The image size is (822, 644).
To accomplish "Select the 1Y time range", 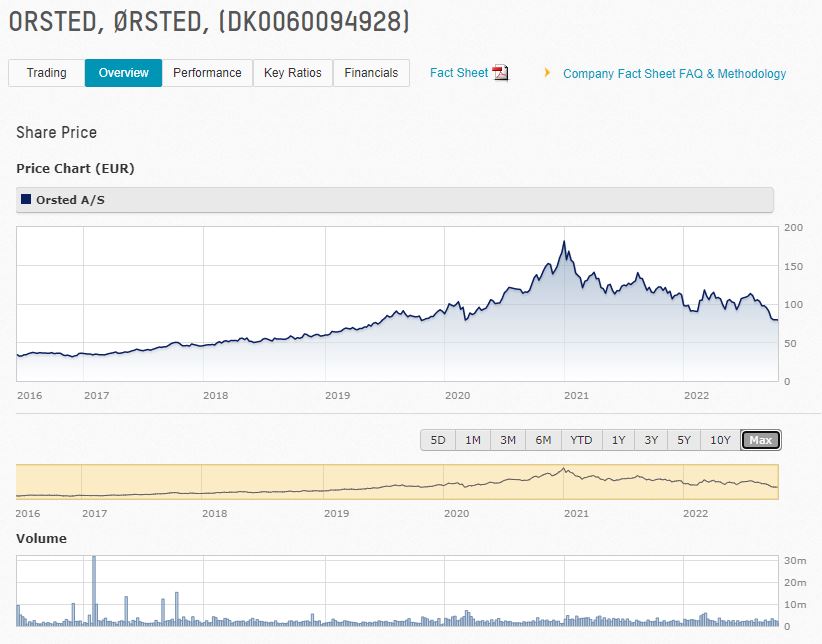I will 618,440.
